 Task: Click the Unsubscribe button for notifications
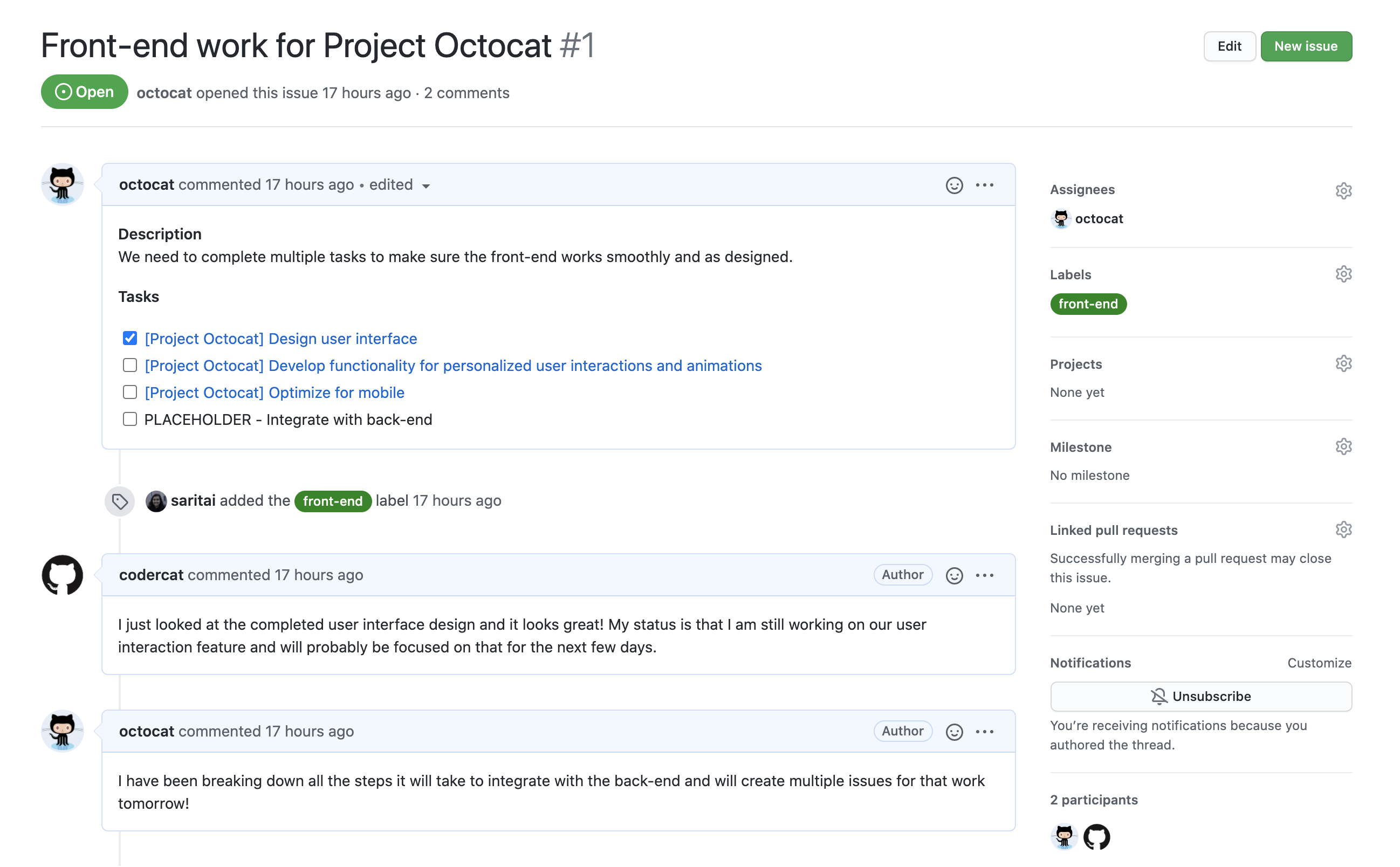(1200, 696)
